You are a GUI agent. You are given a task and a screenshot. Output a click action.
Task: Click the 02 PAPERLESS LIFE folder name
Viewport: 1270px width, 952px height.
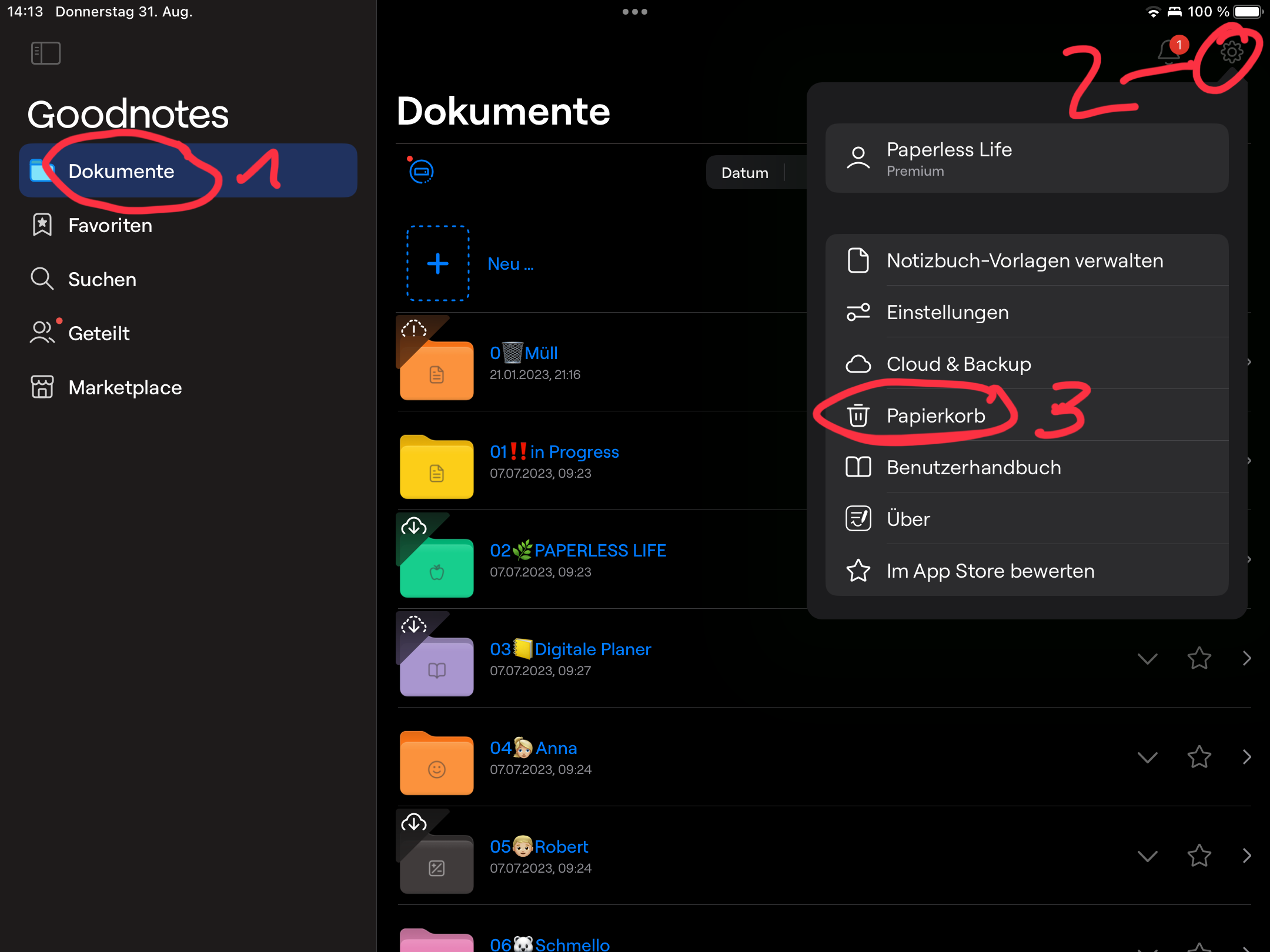(578, 550)
